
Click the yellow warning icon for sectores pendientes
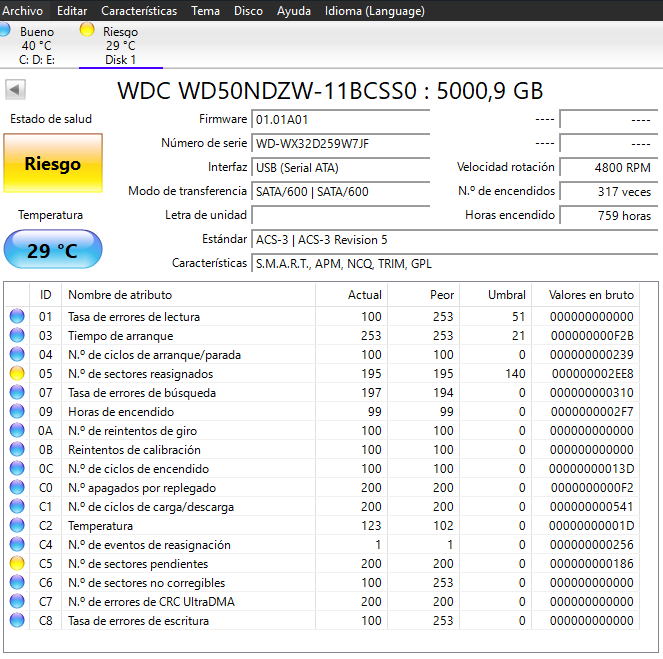click(17, 563)
